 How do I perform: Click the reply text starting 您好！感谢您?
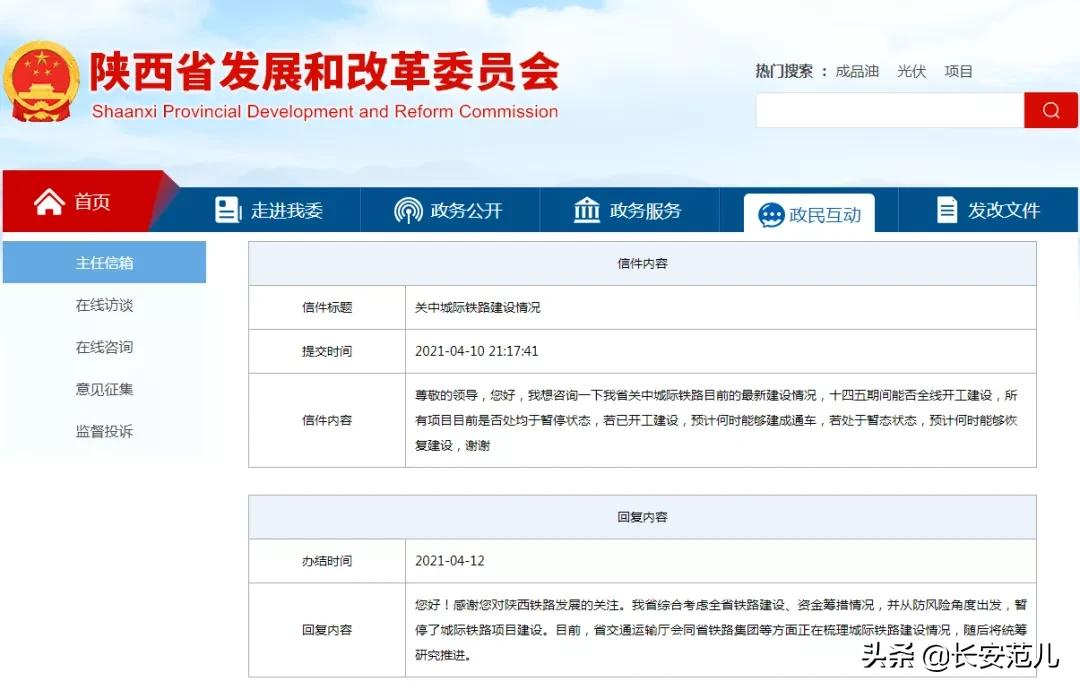pos(720,629)
